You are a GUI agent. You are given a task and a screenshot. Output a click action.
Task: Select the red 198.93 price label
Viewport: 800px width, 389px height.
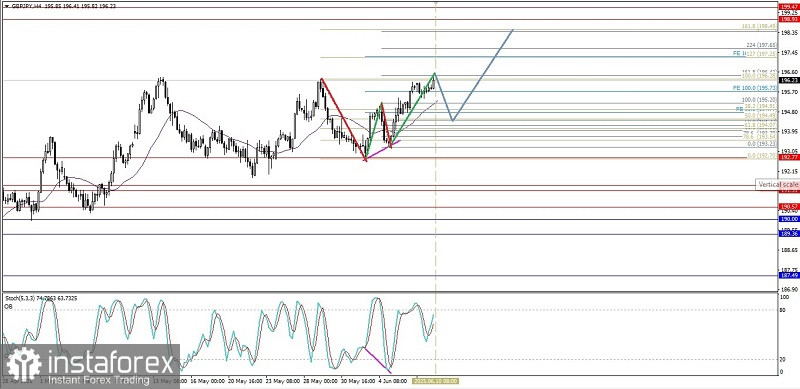pos(789,19)
